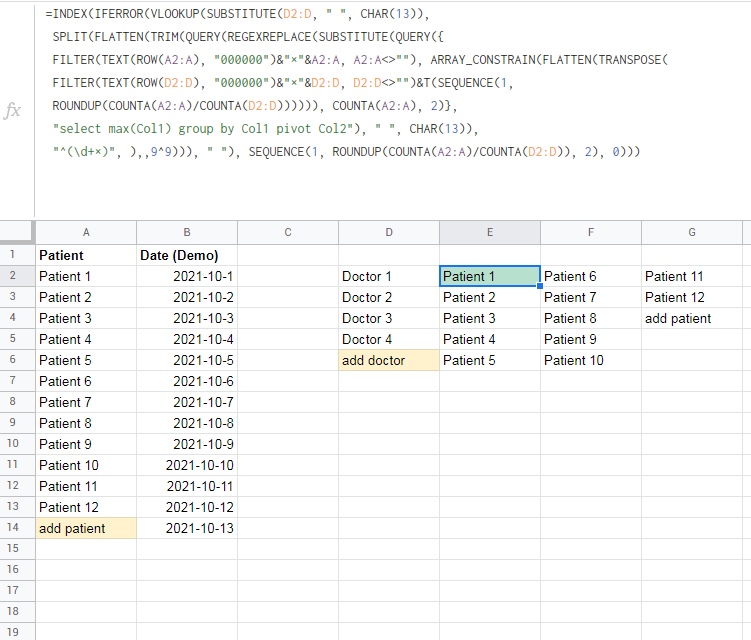Click inside the formula bar text
Viewport: 751px width, 640px height.
point(356,83)
